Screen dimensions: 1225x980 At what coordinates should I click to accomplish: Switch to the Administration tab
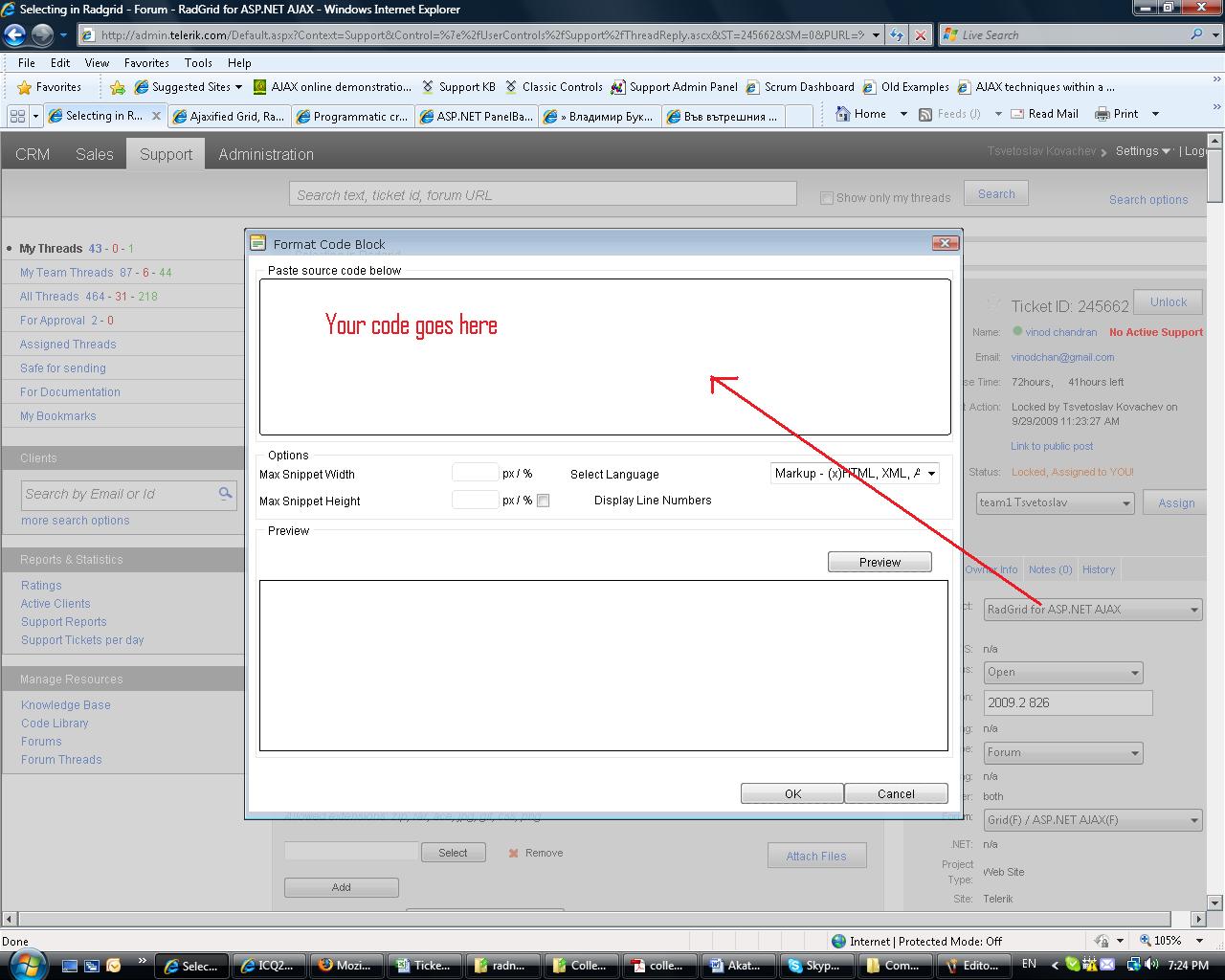266,154
